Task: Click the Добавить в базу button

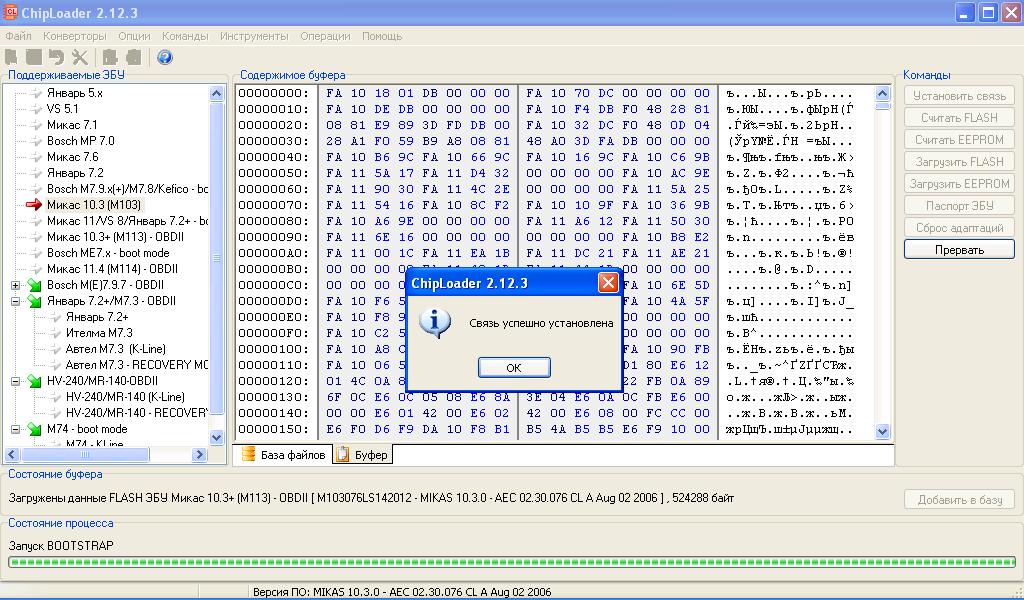Action: pos(959,500)
